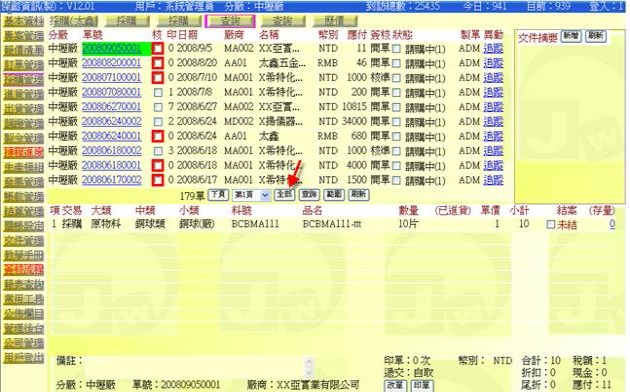This screenshot has height=392, width=630.
Task: Click 刷新 in the 文件摘要 panel
Action: [x=595, y=36]
